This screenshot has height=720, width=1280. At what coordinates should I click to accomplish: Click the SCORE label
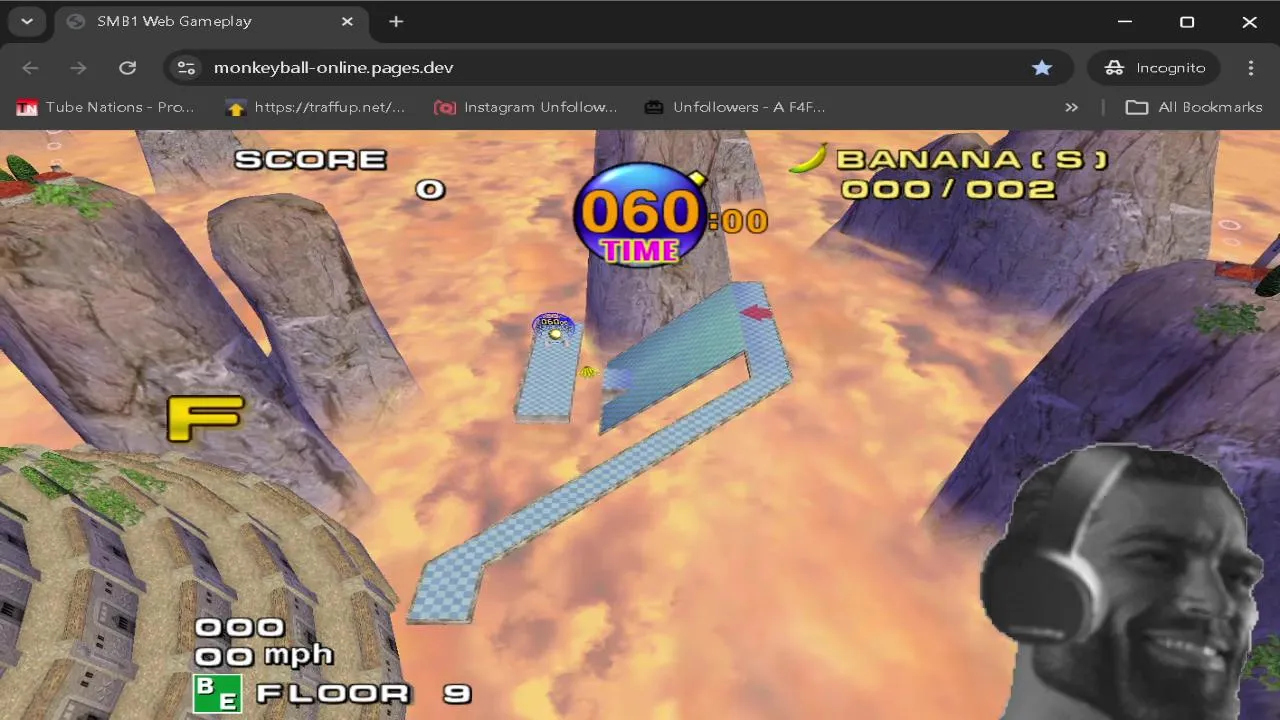tap(310, 160)
